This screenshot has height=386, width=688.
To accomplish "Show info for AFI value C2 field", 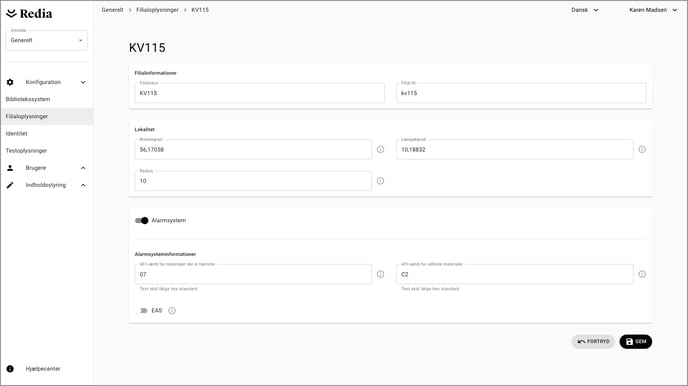I will click(x=642, y=274).
